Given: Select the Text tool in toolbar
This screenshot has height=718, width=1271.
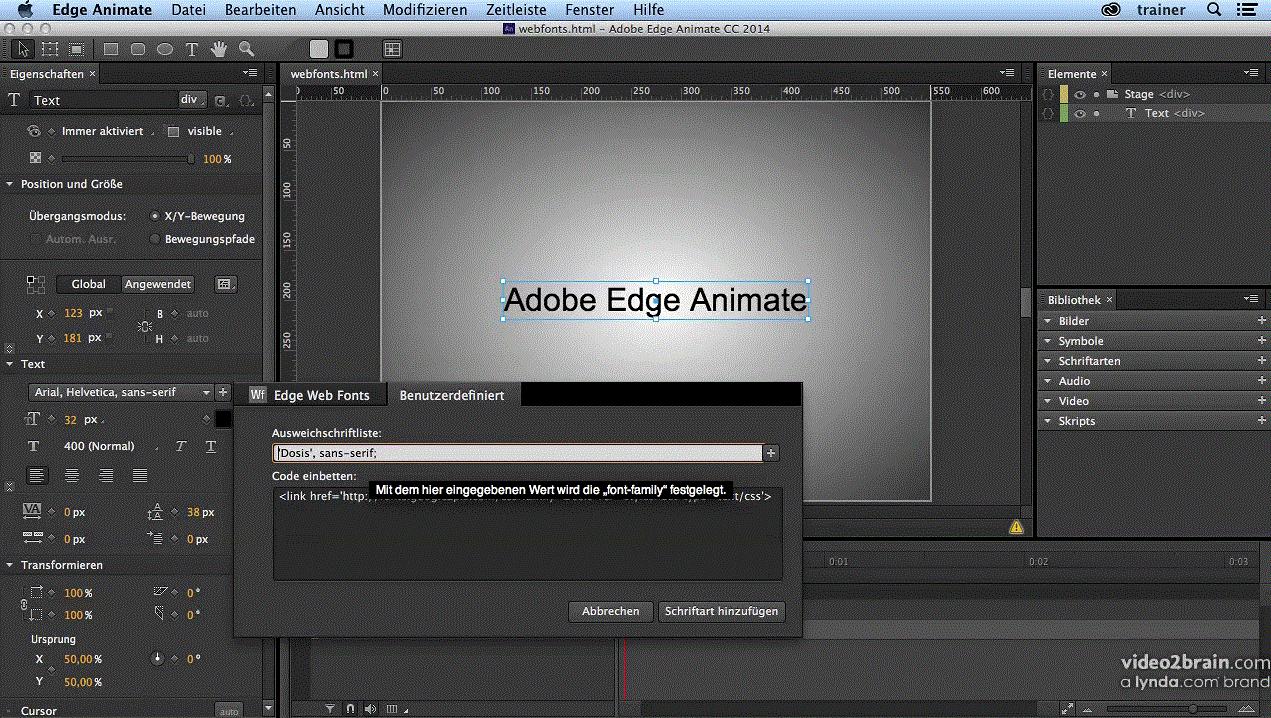Looking at the screenshot, I should click(192, 48).
